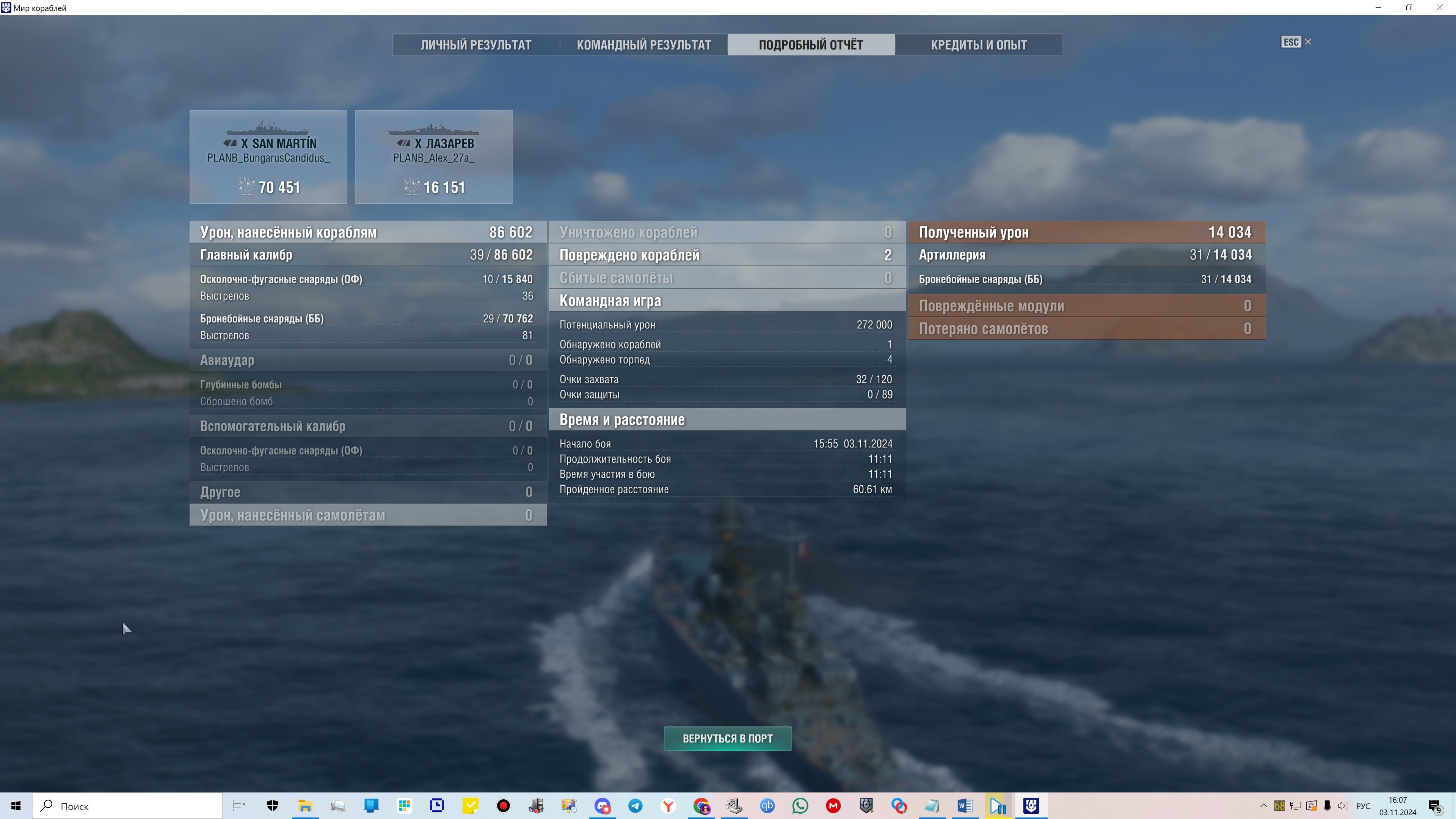The width and height of the screenshot is (1456, 819).
Task: Open the КРЕДИТЫ И ОПЫТ tab
Action: coord(978,45)
